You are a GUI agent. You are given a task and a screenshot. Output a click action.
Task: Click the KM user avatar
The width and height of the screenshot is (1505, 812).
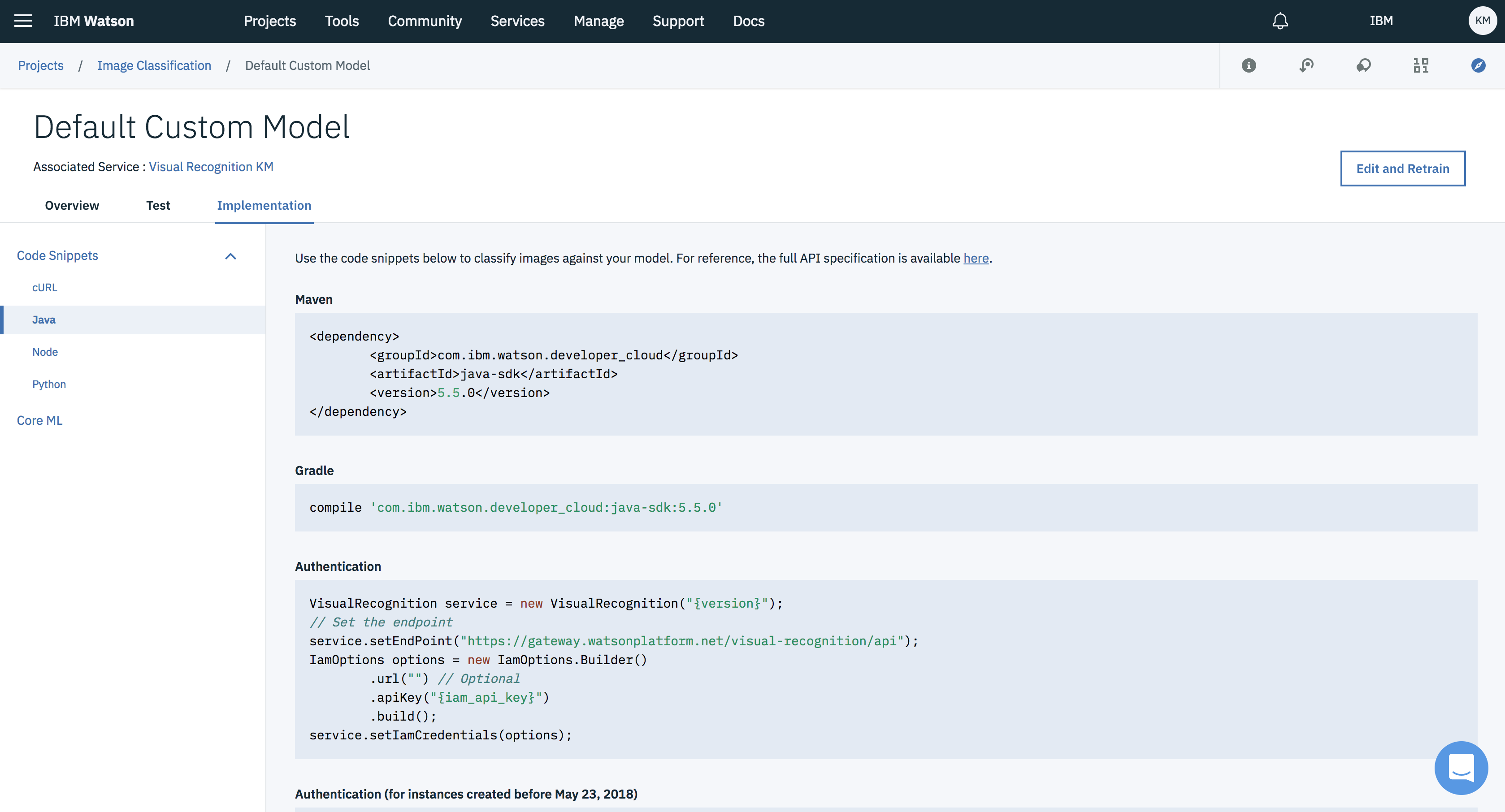coord(1482,21)
